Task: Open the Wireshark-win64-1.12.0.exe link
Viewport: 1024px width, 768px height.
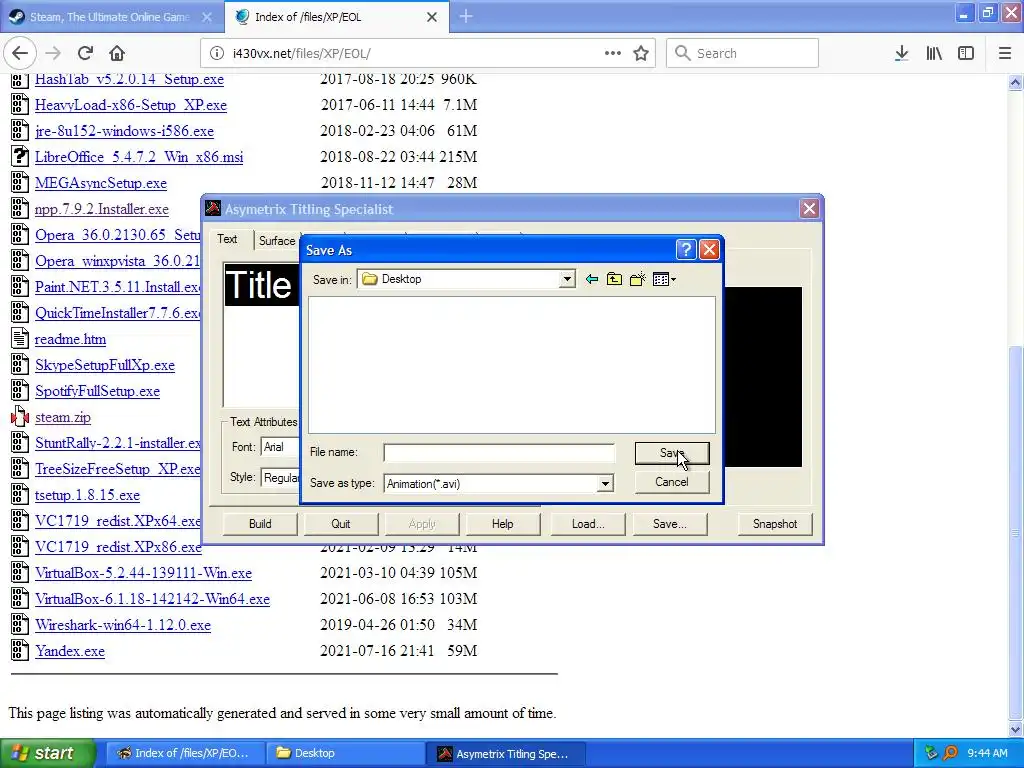Action: (x=123, y=625)
